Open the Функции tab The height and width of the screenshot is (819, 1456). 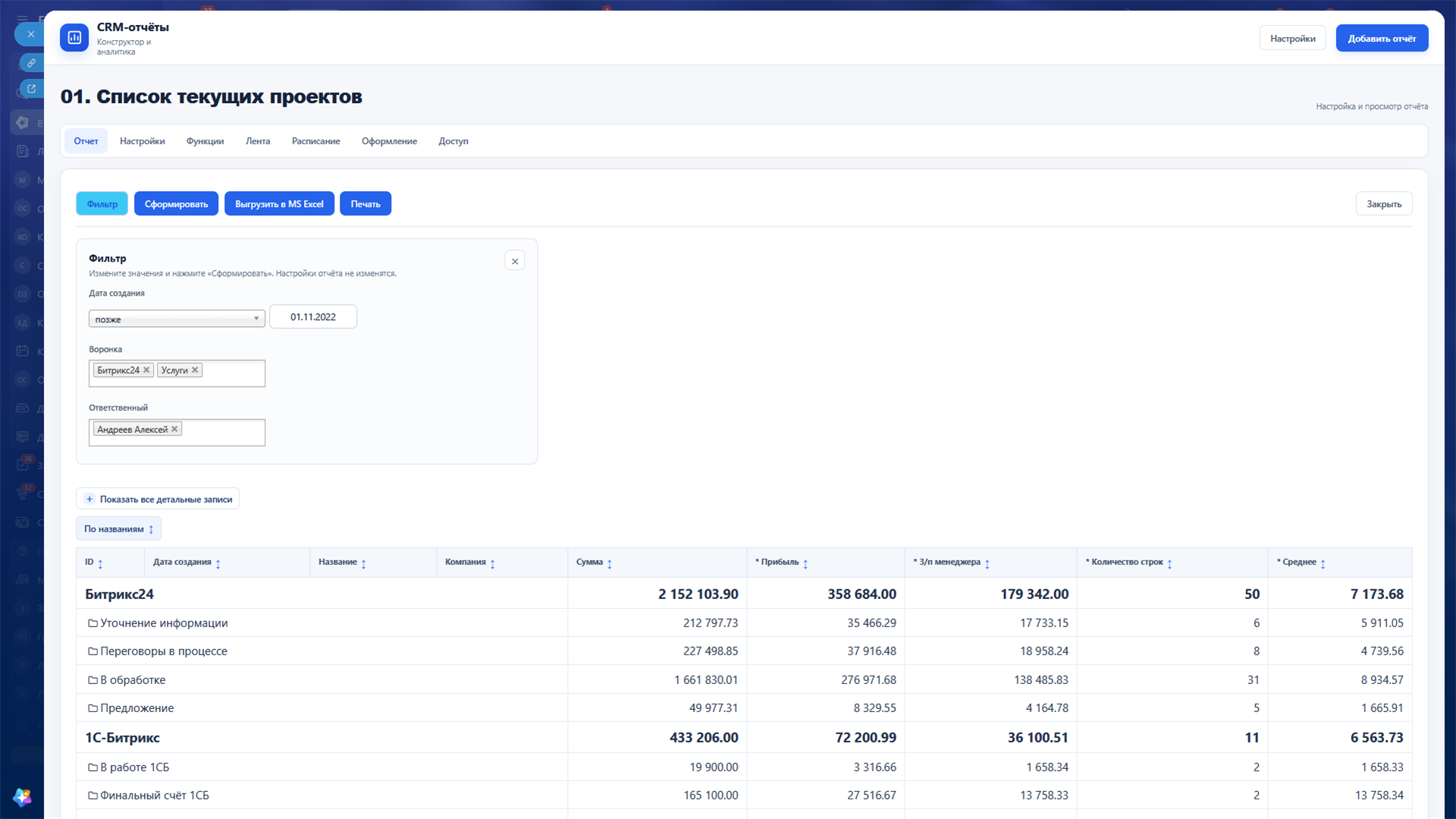[x=205, y=141]
